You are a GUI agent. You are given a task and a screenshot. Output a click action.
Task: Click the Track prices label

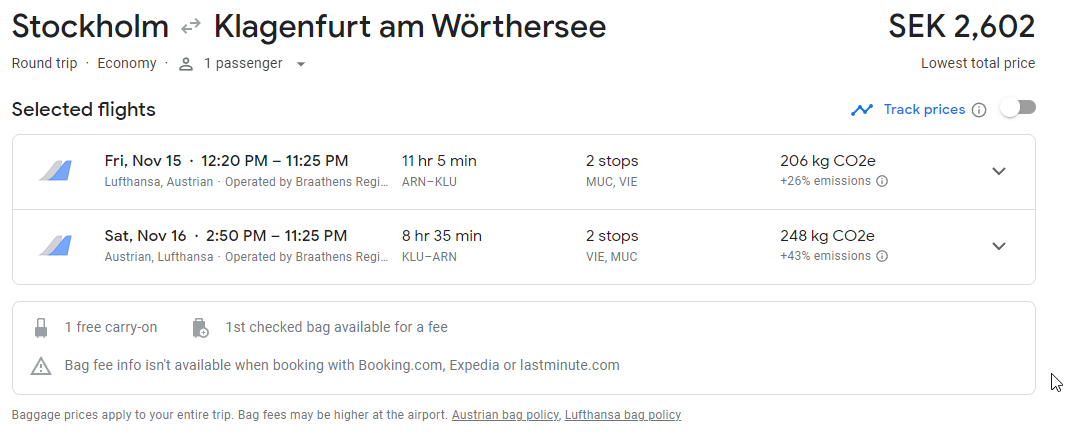pyautogui.click(x=924, y=110)
